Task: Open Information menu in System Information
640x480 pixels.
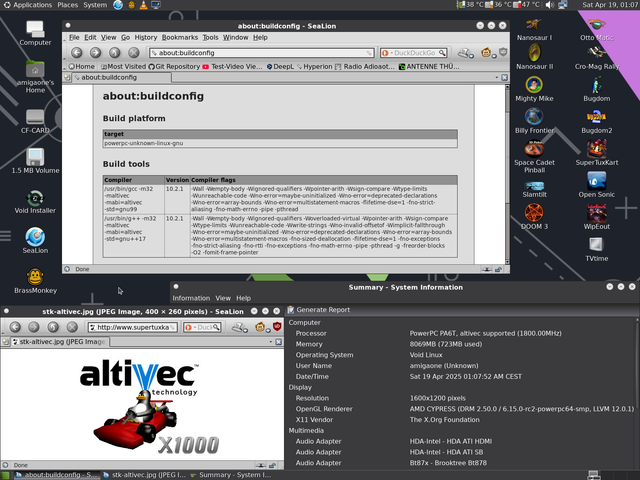Action: coord(191,298)
